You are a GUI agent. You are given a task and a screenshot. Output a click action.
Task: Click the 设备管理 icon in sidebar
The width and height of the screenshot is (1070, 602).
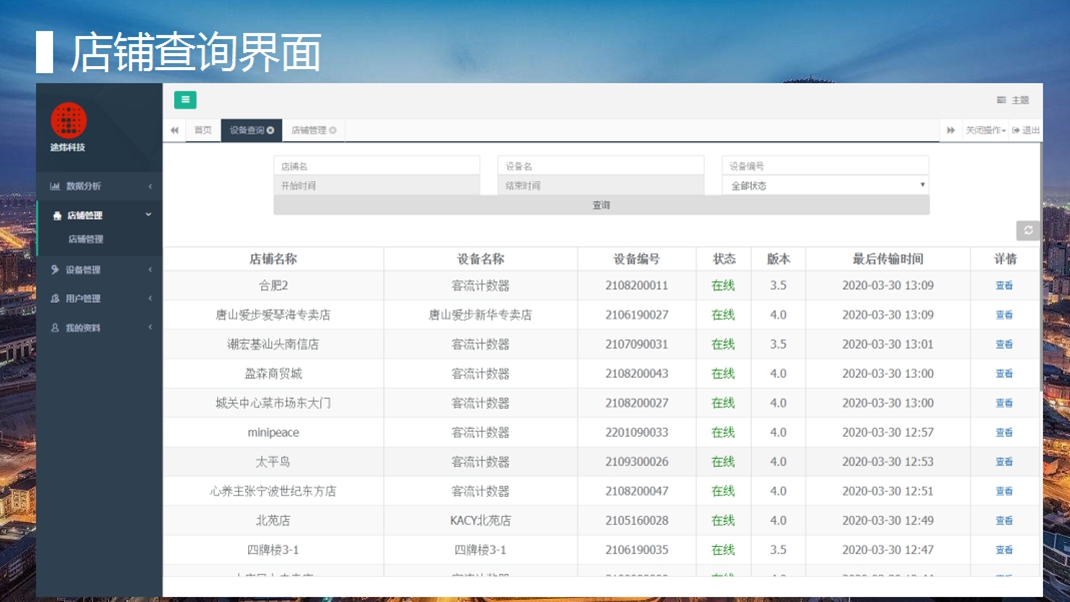55,270
